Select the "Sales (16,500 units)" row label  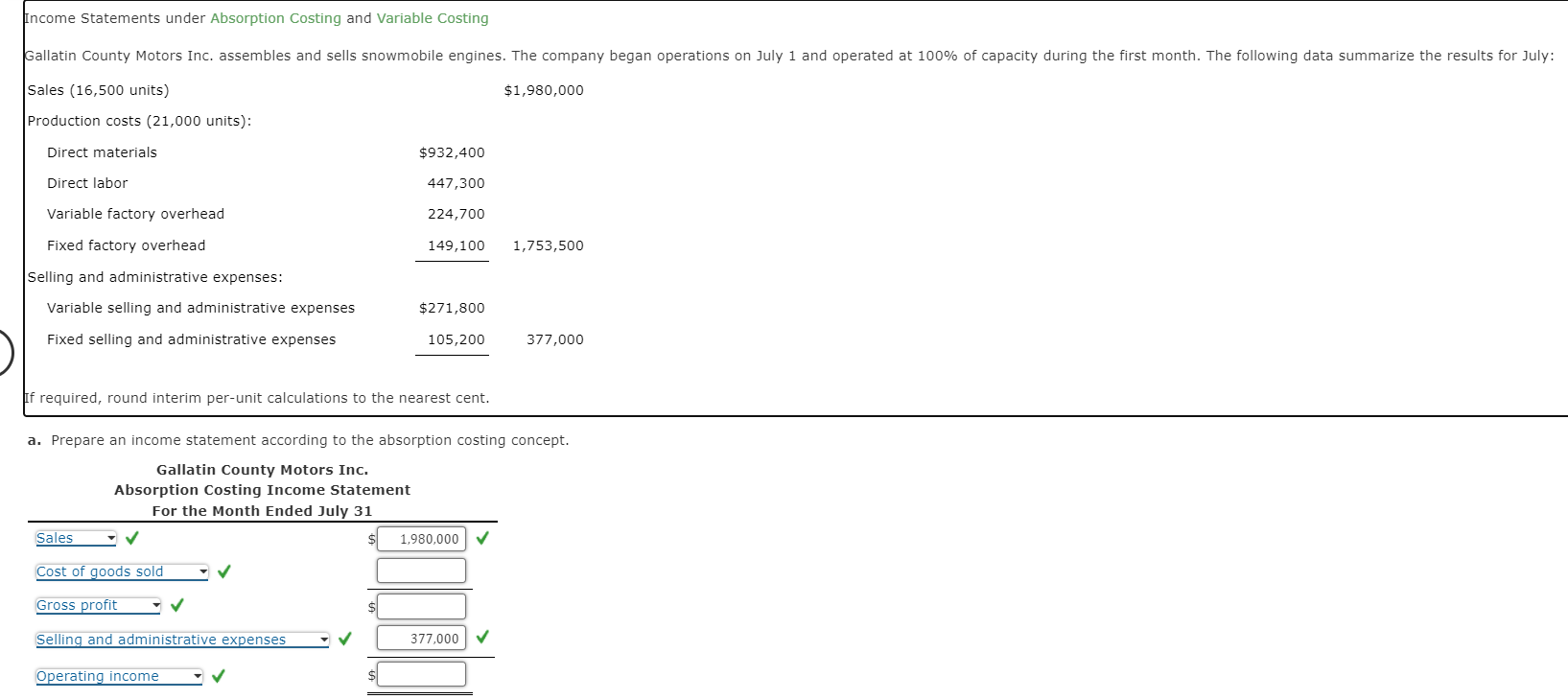pos(98,90)
